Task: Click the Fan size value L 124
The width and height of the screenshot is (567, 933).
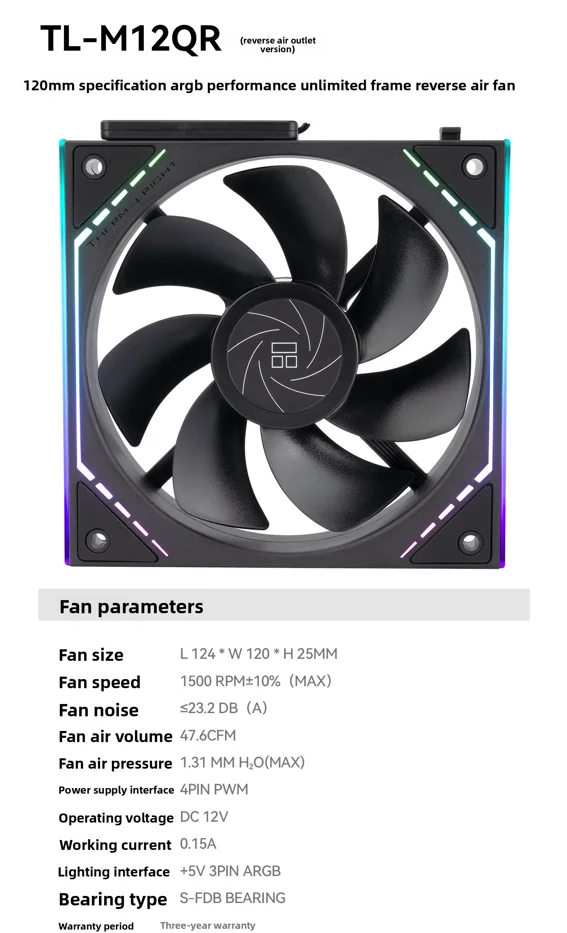Action: (259, 653)
